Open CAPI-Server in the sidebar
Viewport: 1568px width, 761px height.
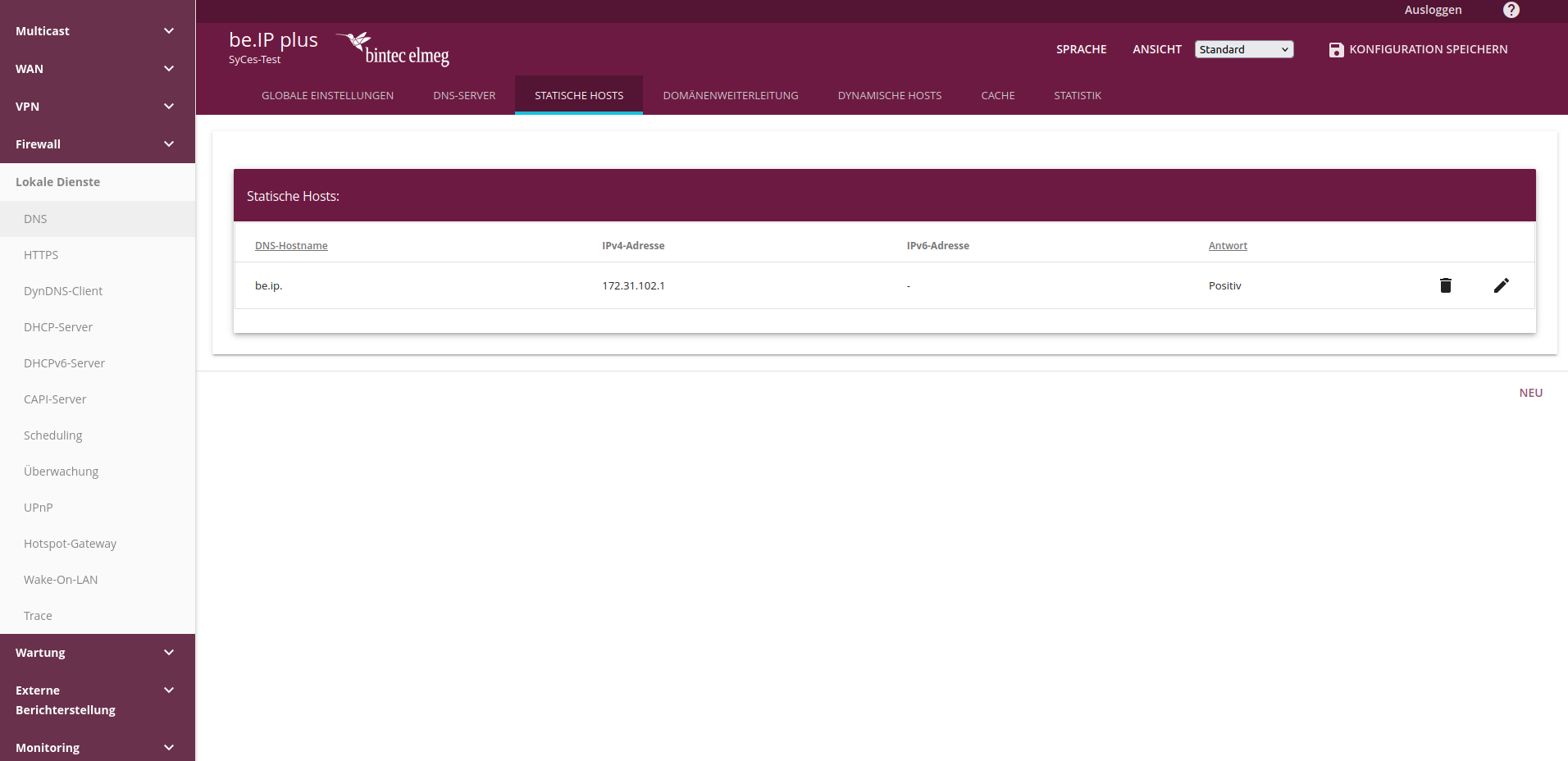(98, 399)
